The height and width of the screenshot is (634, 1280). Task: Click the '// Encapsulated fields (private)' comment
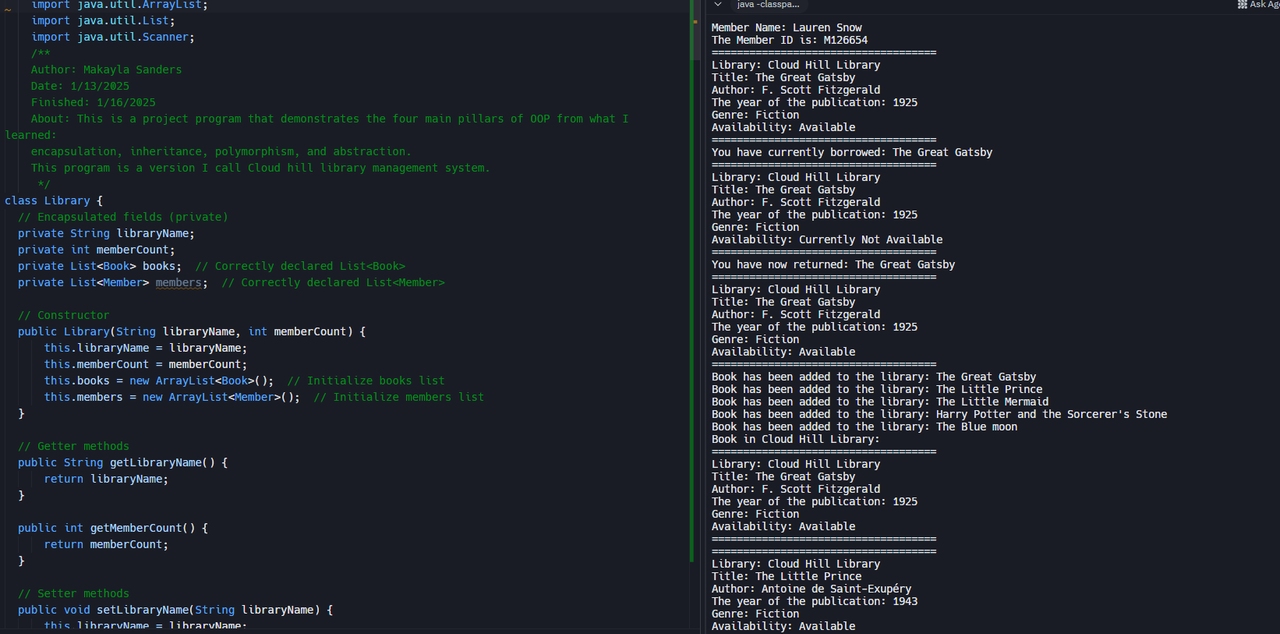click(123, 217)
